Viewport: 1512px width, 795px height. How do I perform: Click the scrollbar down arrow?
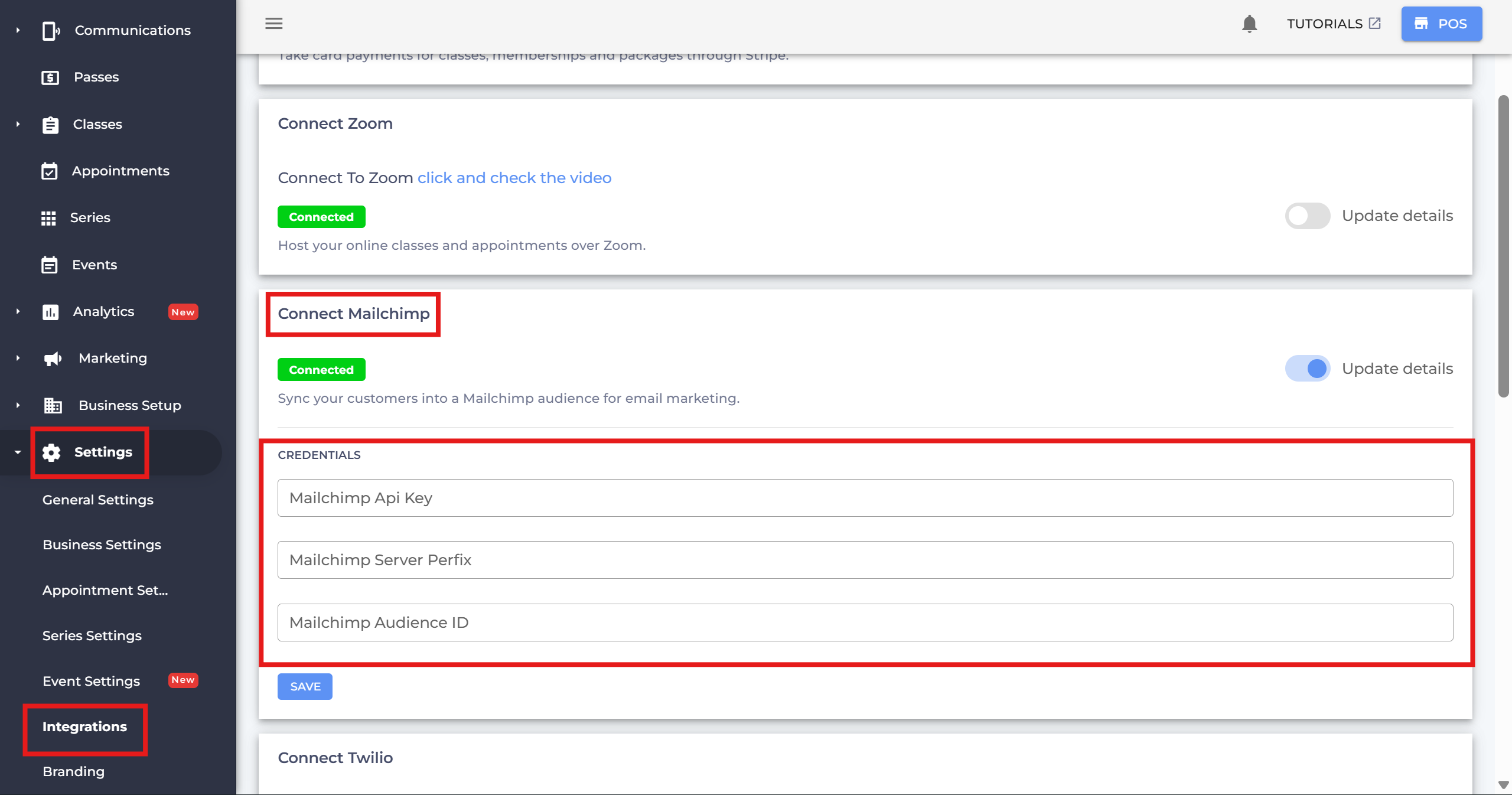click(x=1504, y=785)
